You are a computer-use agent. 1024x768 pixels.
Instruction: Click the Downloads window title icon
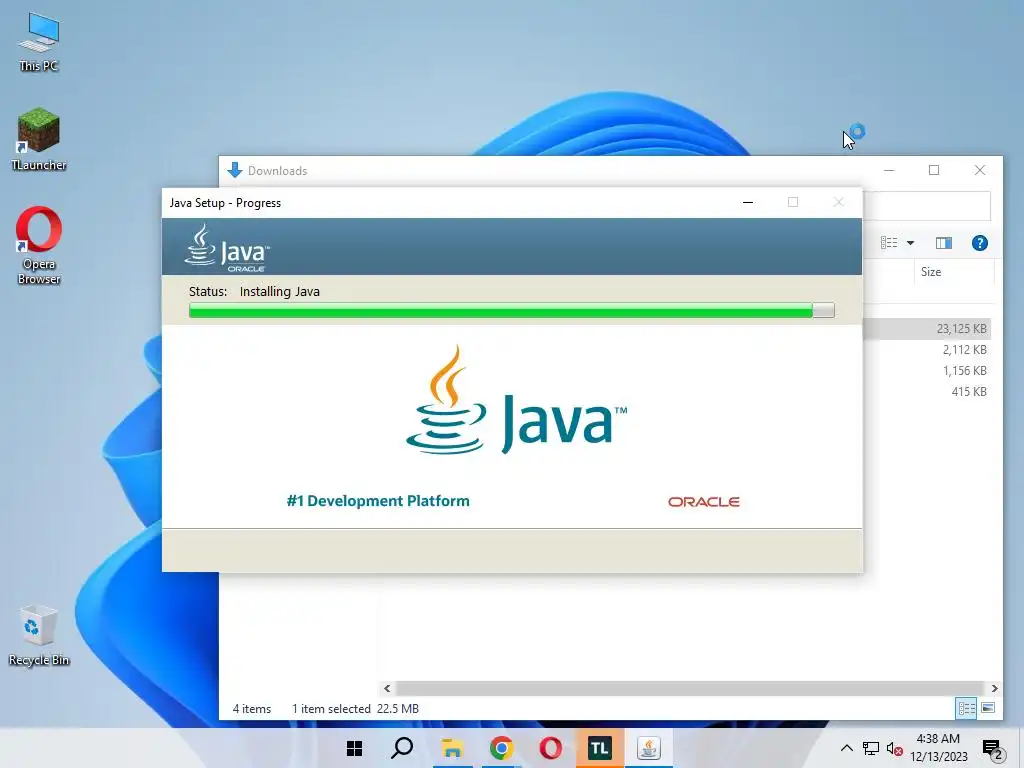click(x=234, y=170)
